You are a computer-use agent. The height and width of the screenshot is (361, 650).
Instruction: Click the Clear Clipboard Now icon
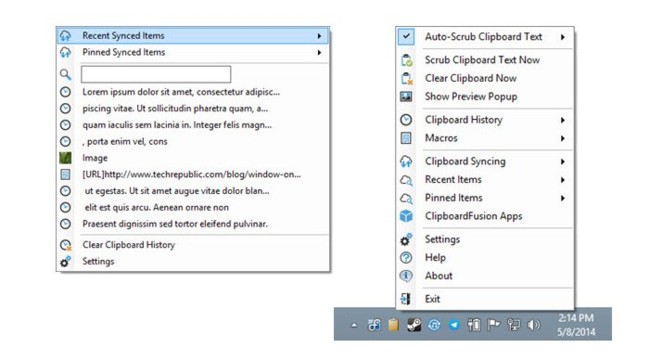tap(406, 78)
